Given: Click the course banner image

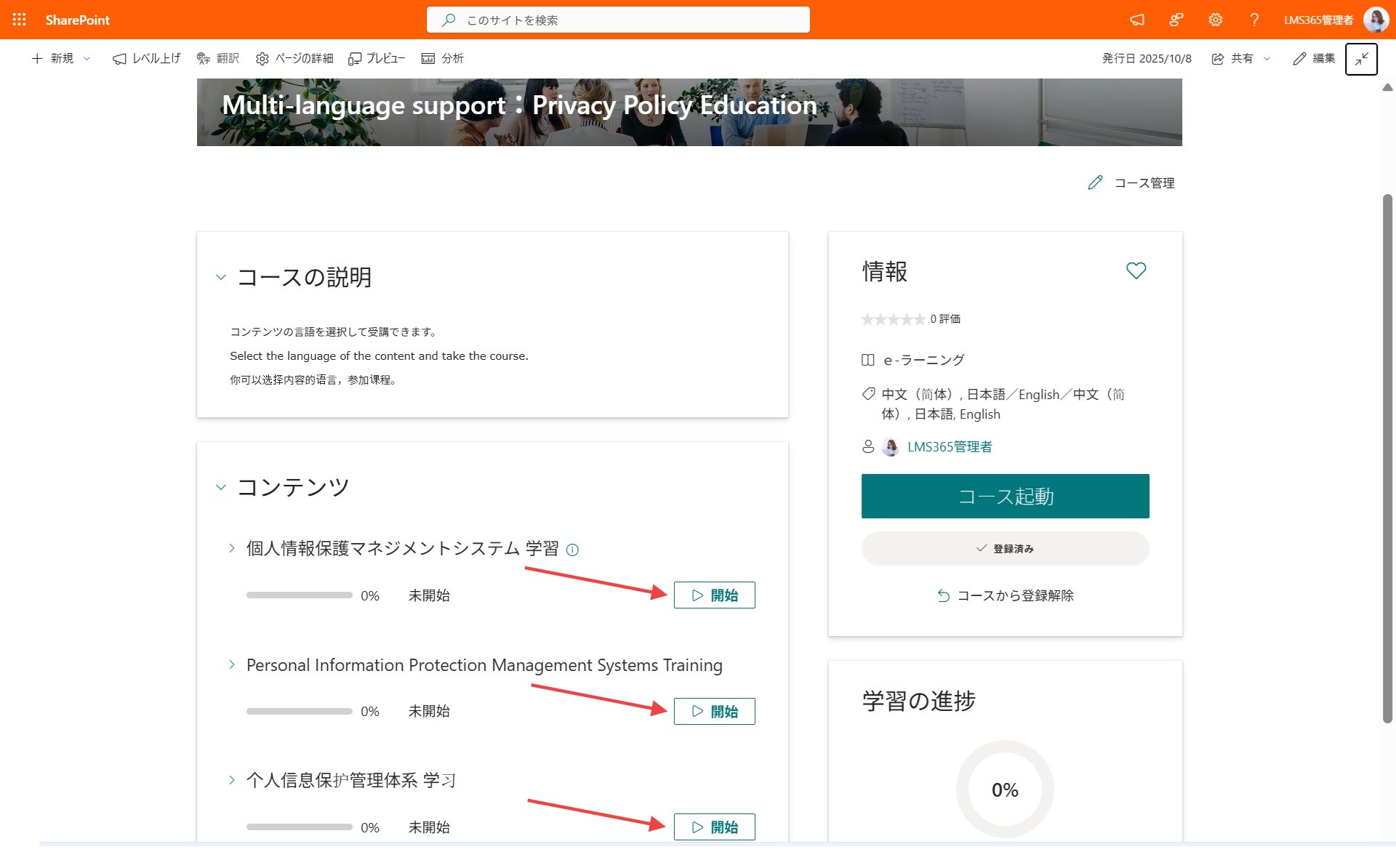Looking at the screenshot, I should point(689,112).
